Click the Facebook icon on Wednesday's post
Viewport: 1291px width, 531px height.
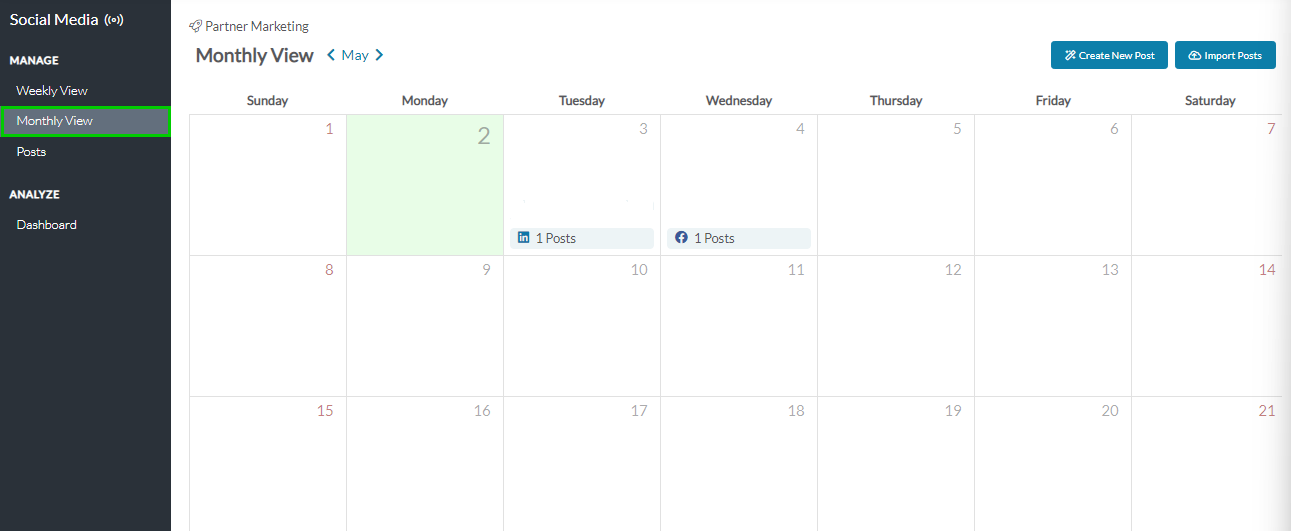point(681,238)
